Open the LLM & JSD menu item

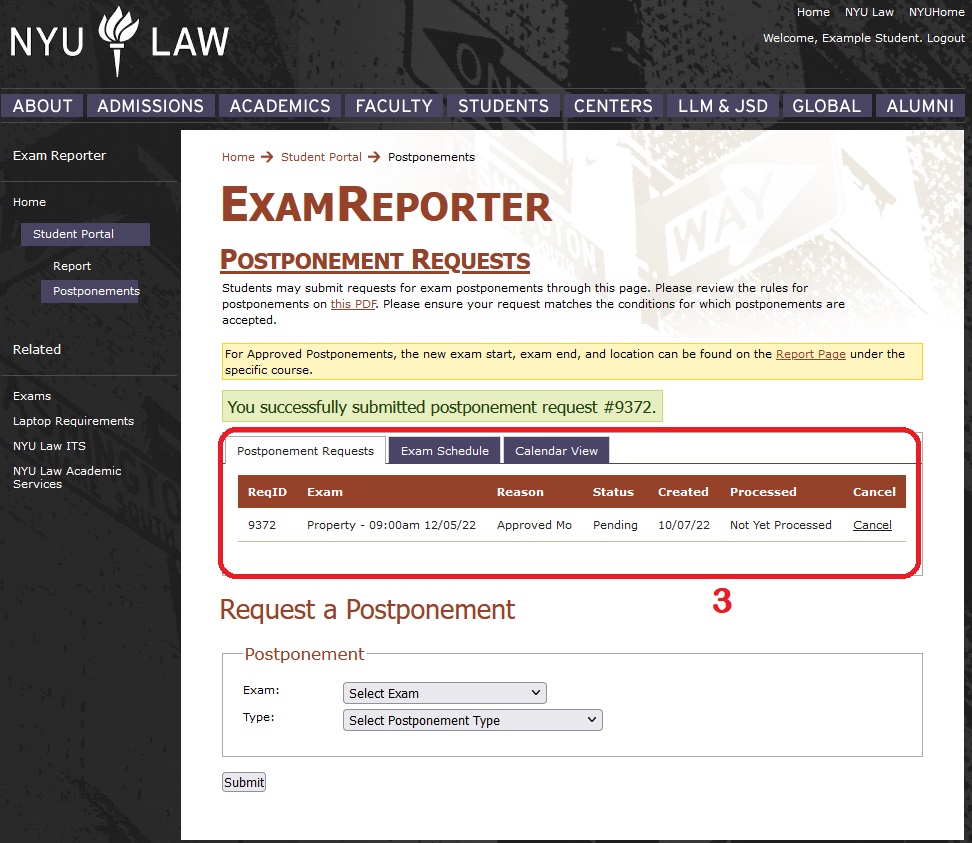[722, 106]
